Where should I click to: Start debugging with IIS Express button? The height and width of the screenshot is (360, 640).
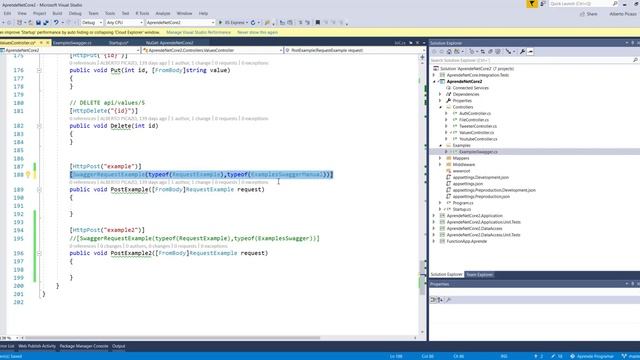[233, 23]
